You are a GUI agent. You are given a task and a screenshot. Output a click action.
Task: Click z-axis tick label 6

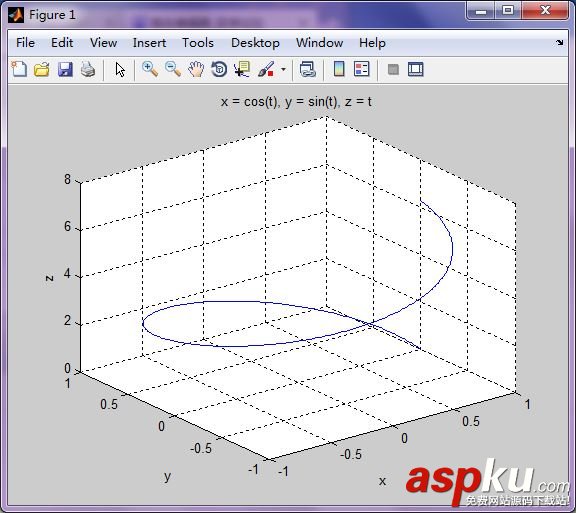(x=67, y=226)
